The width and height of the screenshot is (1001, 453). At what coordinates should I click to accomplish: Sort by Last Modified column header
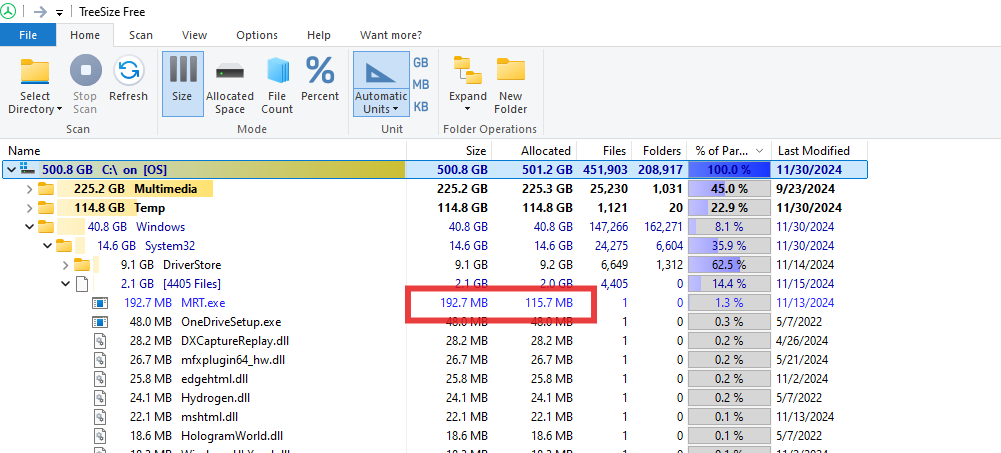tap(819, 151)
